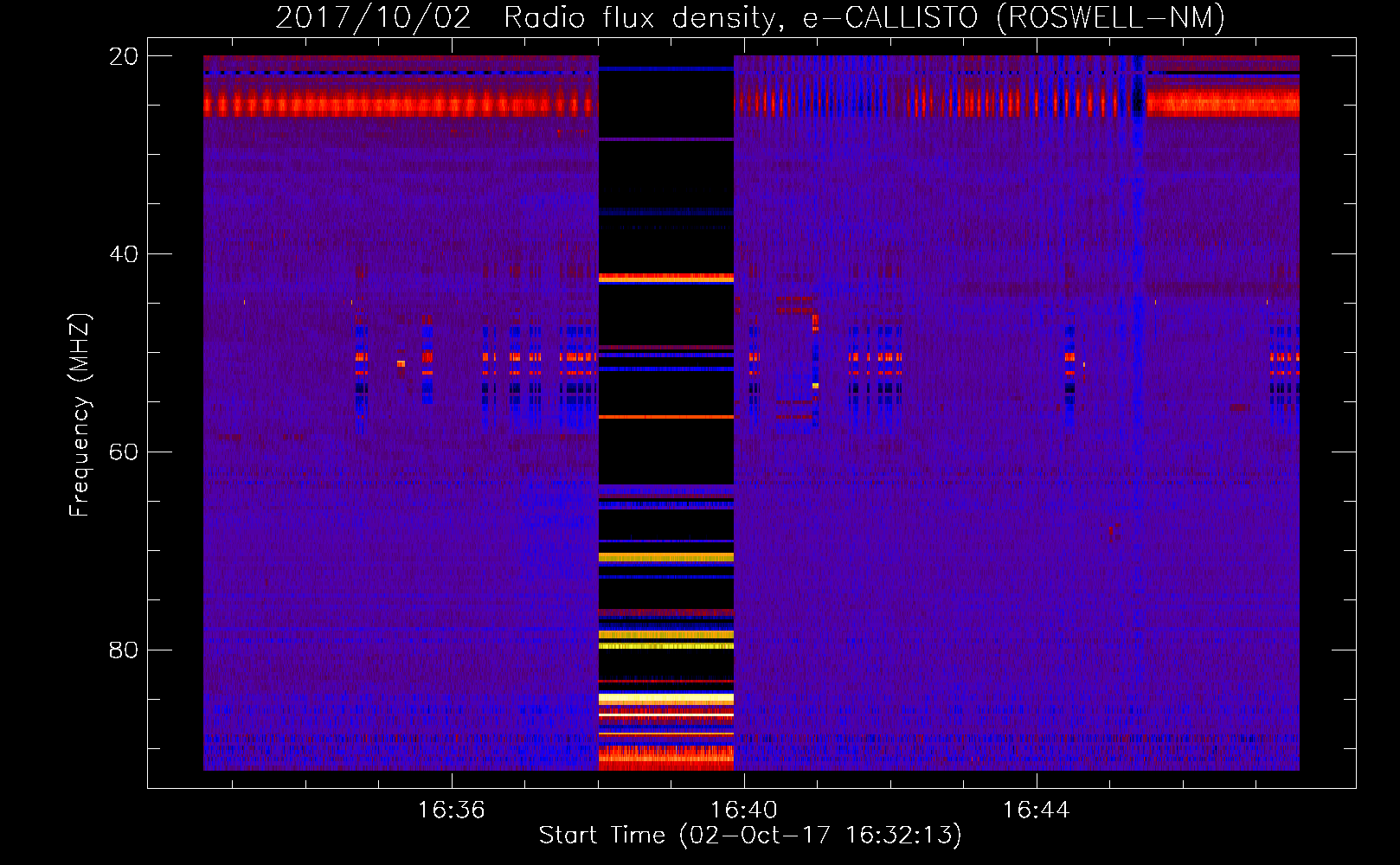Click the "Frequency (MHZ)" axis label
Viewport: 1400px width, 865px height.
tap(80, 414)
